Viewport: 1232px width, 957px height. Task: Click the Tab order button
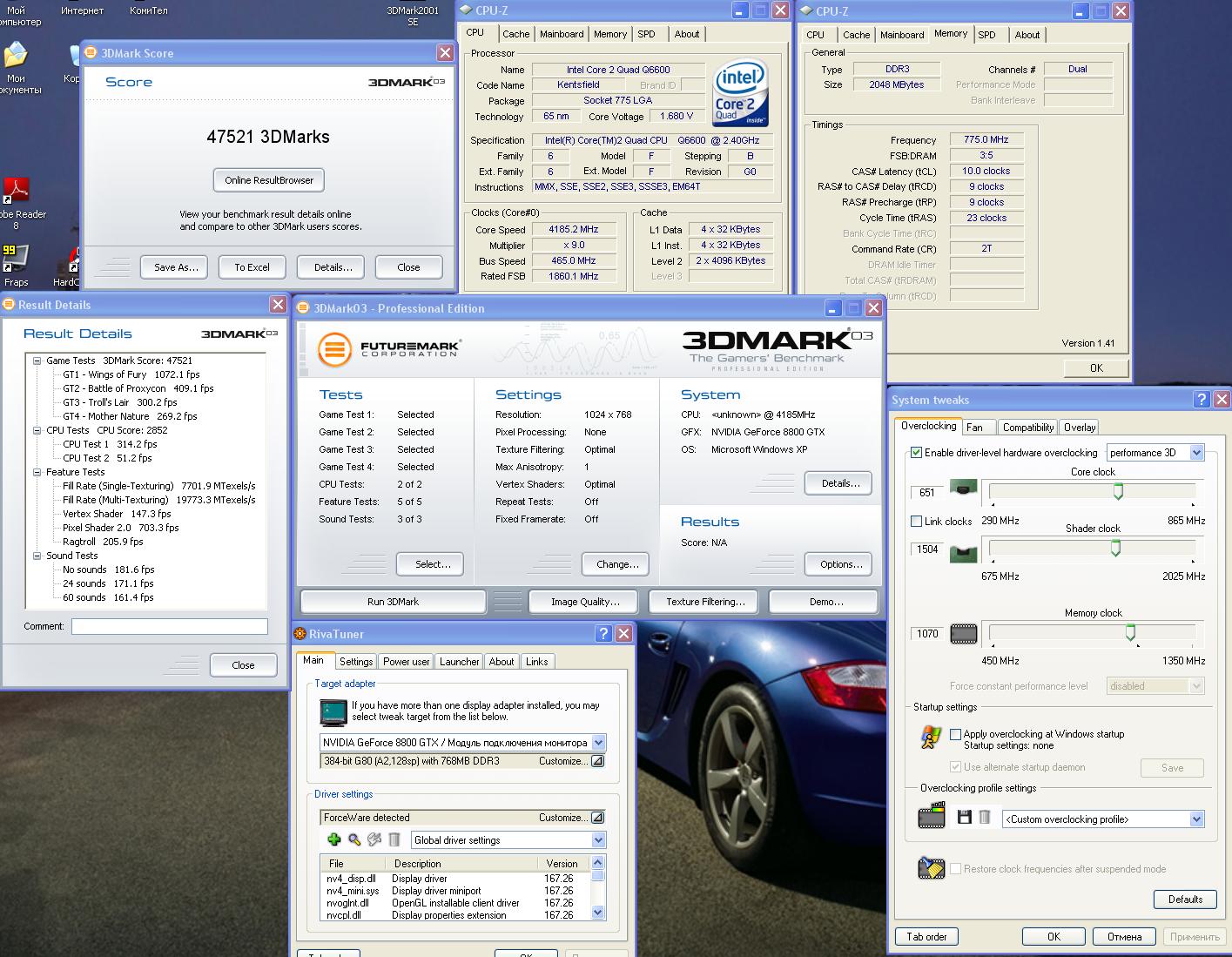coord(926,937)
